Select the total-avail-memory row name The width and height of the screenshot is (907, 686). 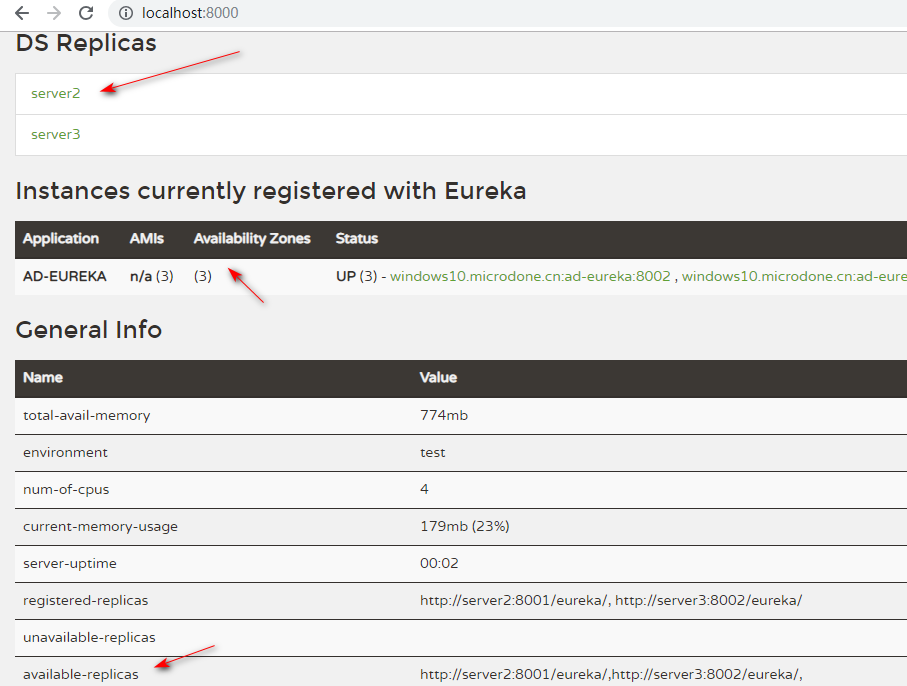click(x=87, y=416)
